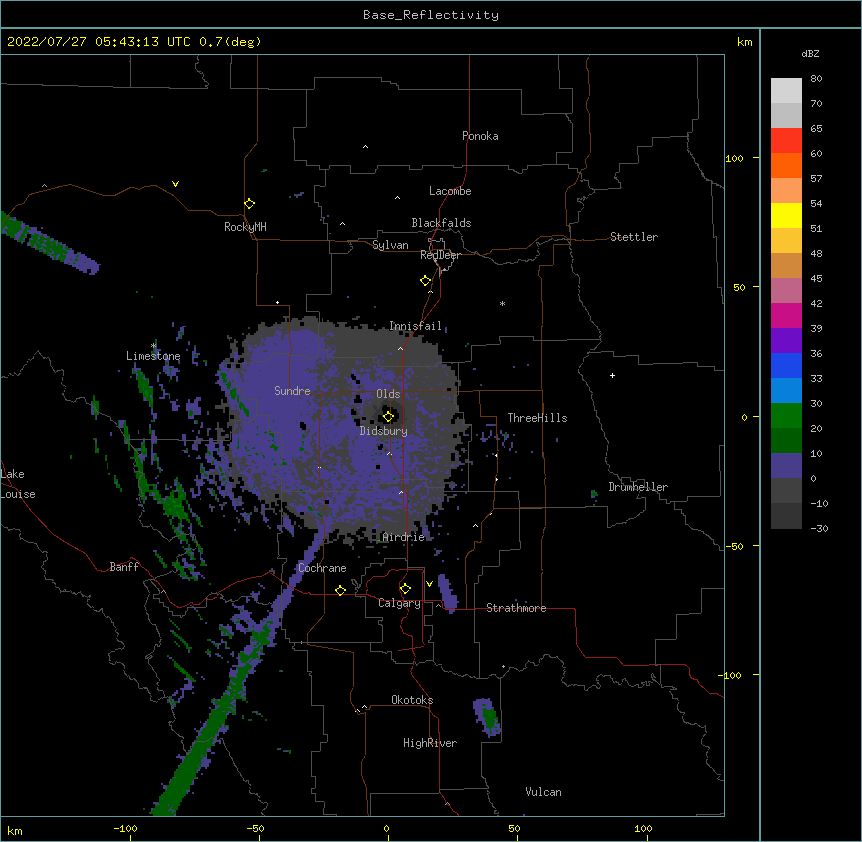Select the km unit label at top right

coord(745,42)
